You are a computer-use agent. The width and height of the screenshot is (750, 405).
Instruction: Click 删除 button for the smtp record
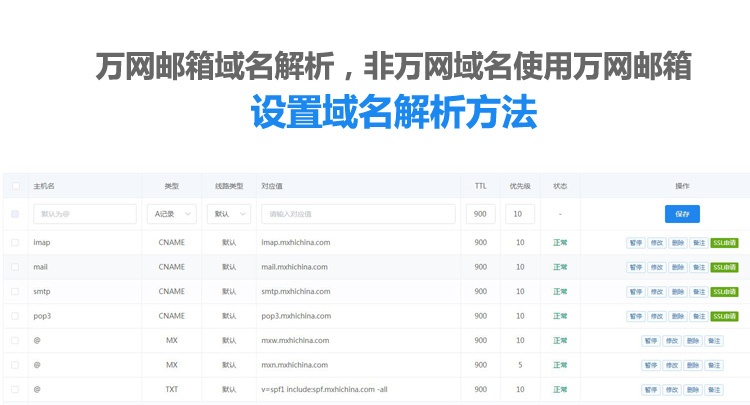[x=678, y=291]
